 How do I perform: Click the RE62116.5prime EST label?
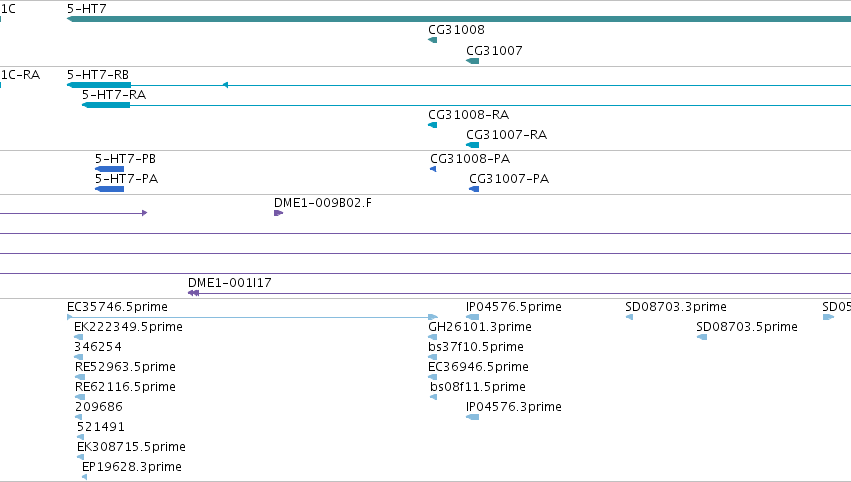click(x=125, y=387)
